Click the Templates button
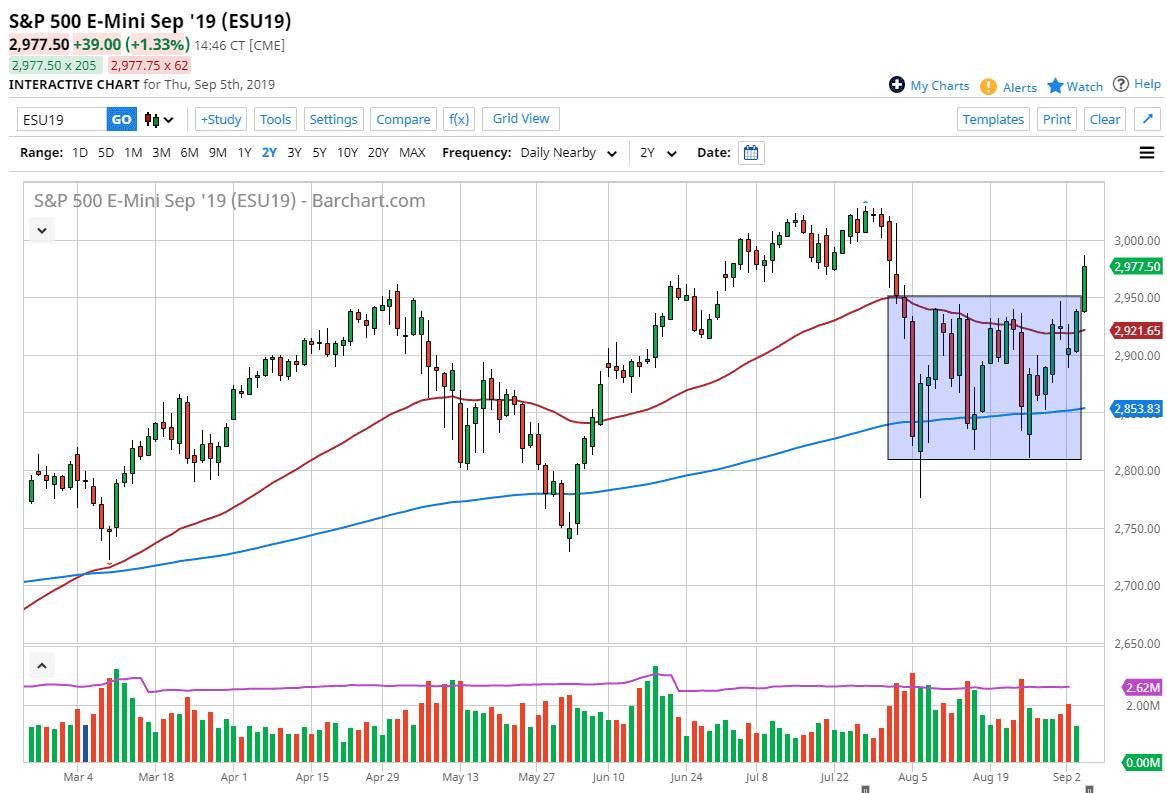This screenshot has height=793, width=1167. (993, 118)
